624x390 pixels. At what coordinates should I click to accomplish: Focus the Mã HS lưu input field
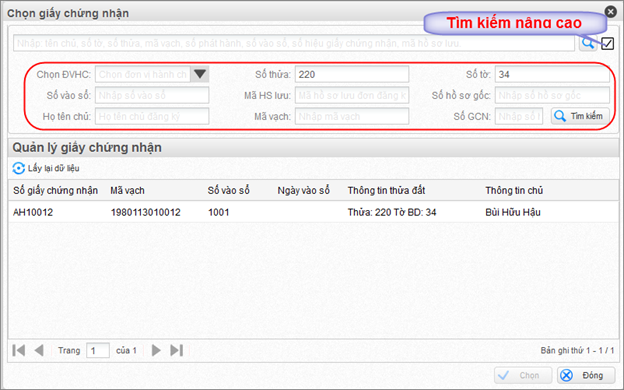352,95
